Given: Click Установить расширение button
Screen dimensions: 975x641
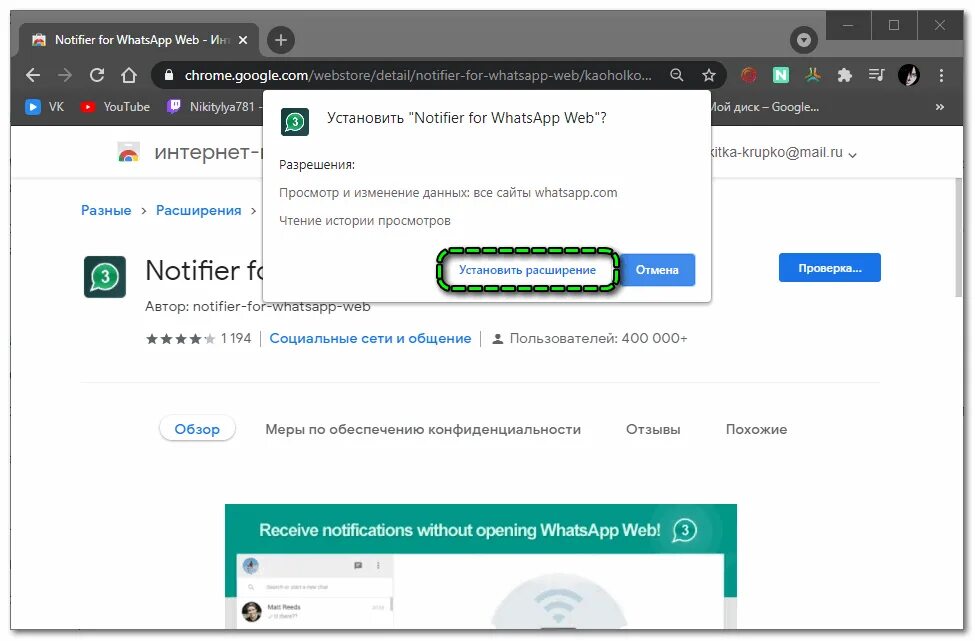Looking at the screenshot, I should coord(527,270).
